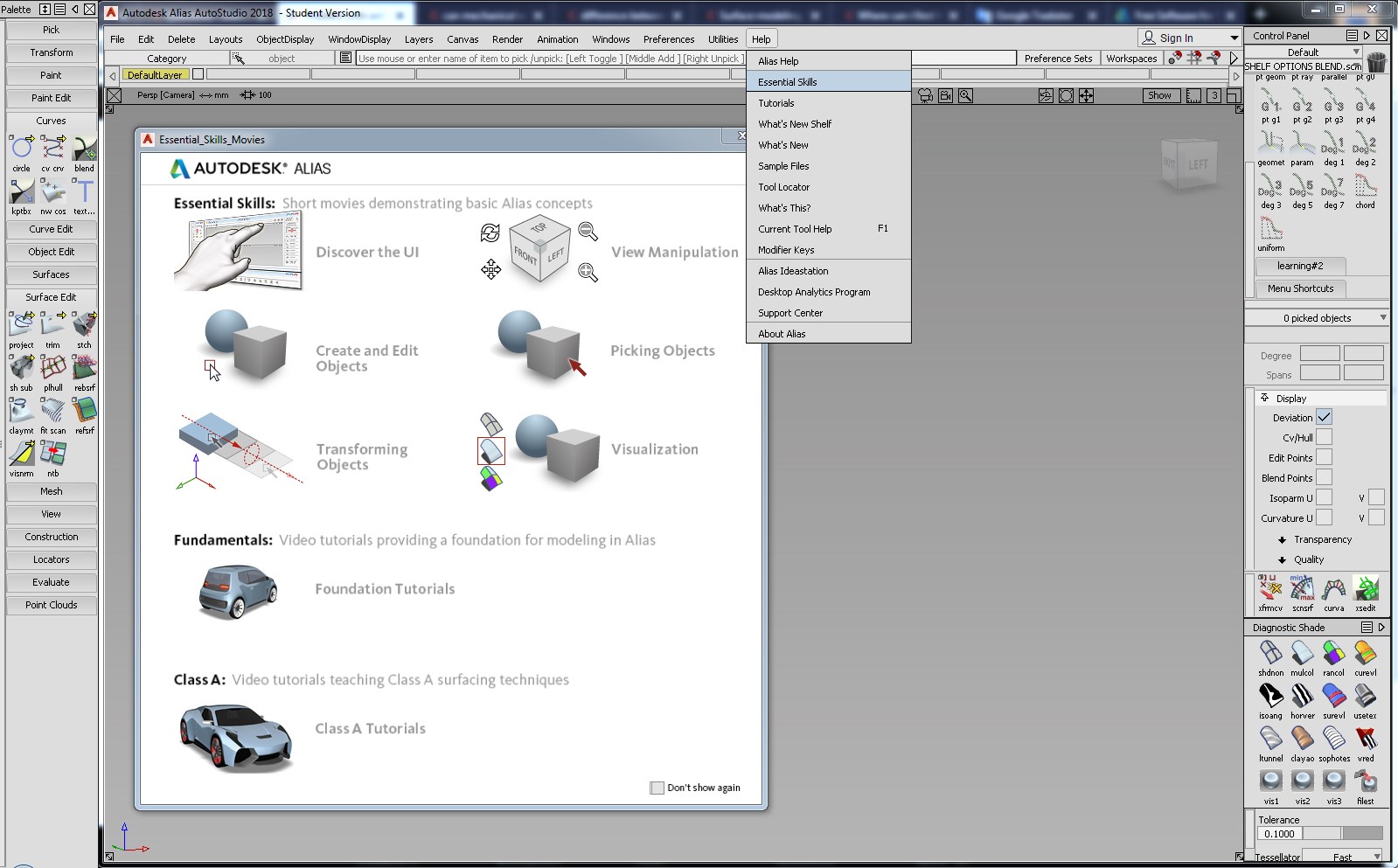Select the circle curve tool
The width and height of the screenshot is (1398, 868).
click(21, 148)
